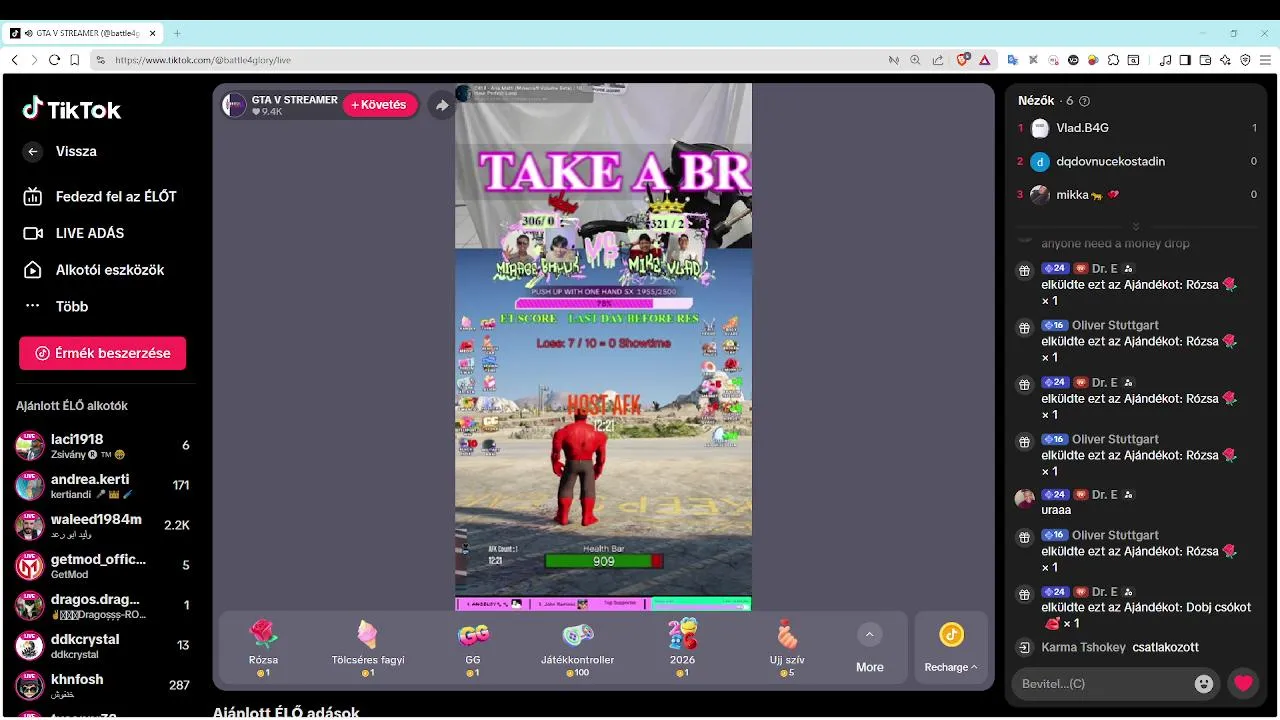Click GTA V STREAMER profile avatar
The height and width of the screenshot is (720, 1280).
tap(234, 105)
